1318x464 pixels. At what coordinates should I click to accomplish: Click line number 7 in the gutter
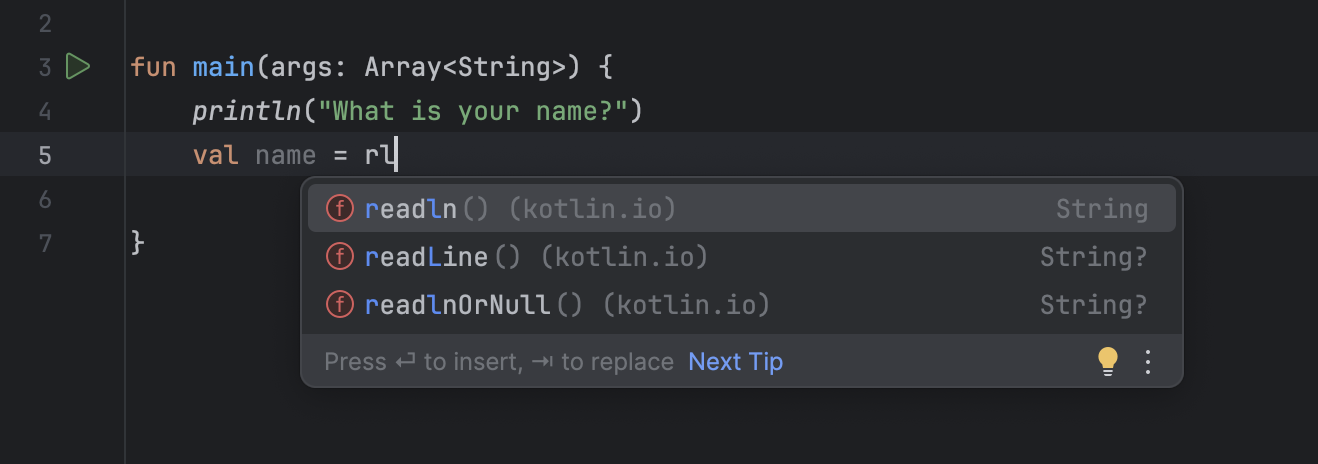click(44, 243)
